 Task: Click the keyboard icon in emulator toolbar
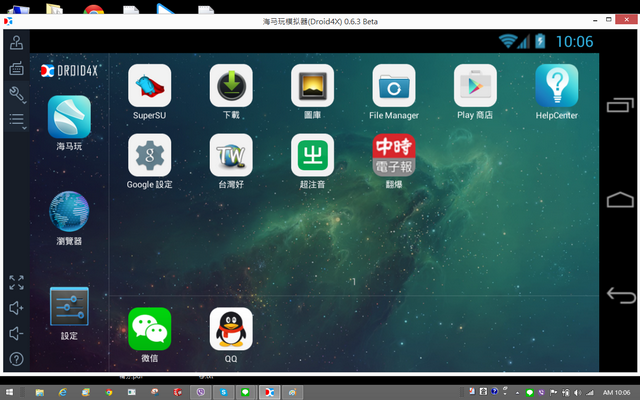16,68
